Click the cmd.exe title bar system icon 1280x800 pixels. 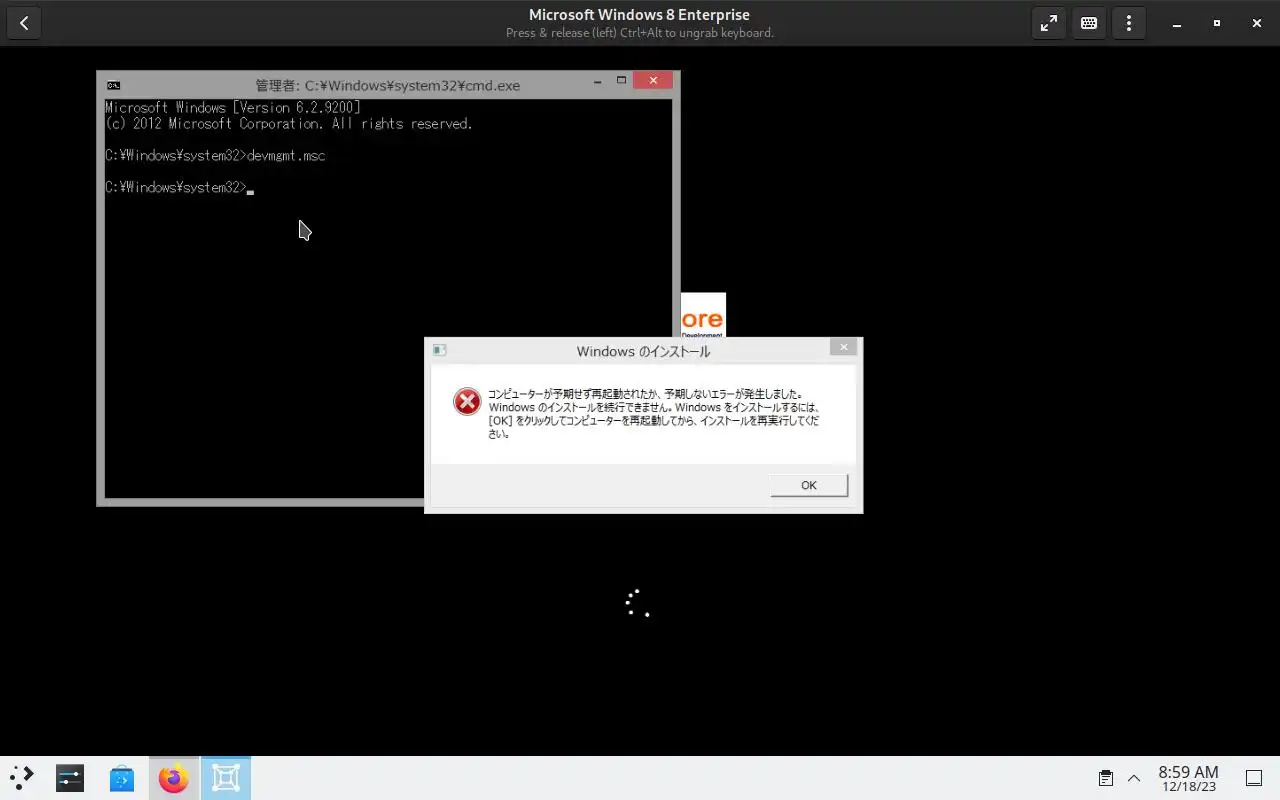(114, 85)
